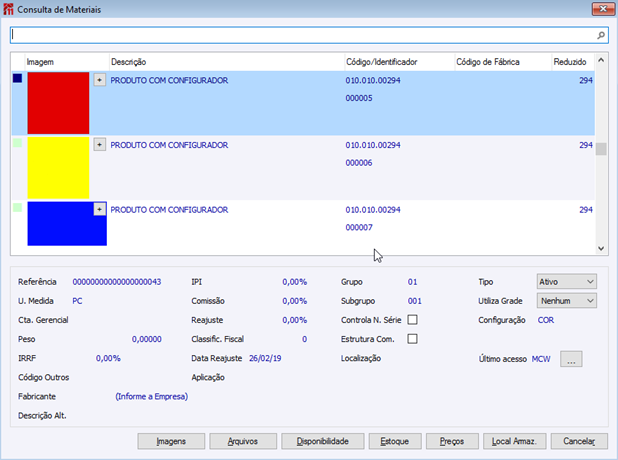Click the Preços button
This screenshot has height=460, width=618.
click(x=452, y=441)
